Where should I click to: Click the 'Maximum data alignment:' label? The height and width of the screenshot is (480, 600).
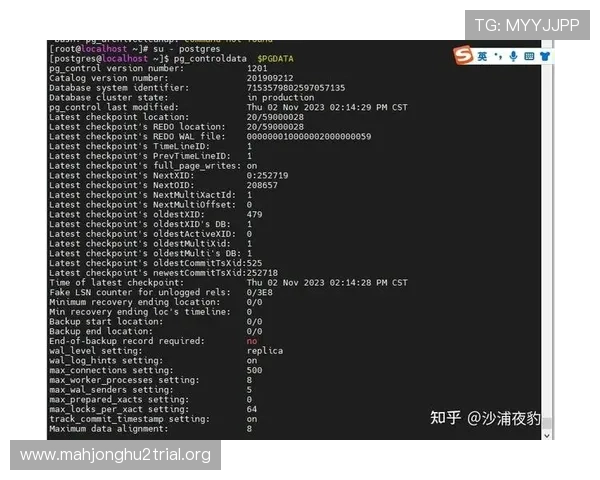[x=109, y=429]
